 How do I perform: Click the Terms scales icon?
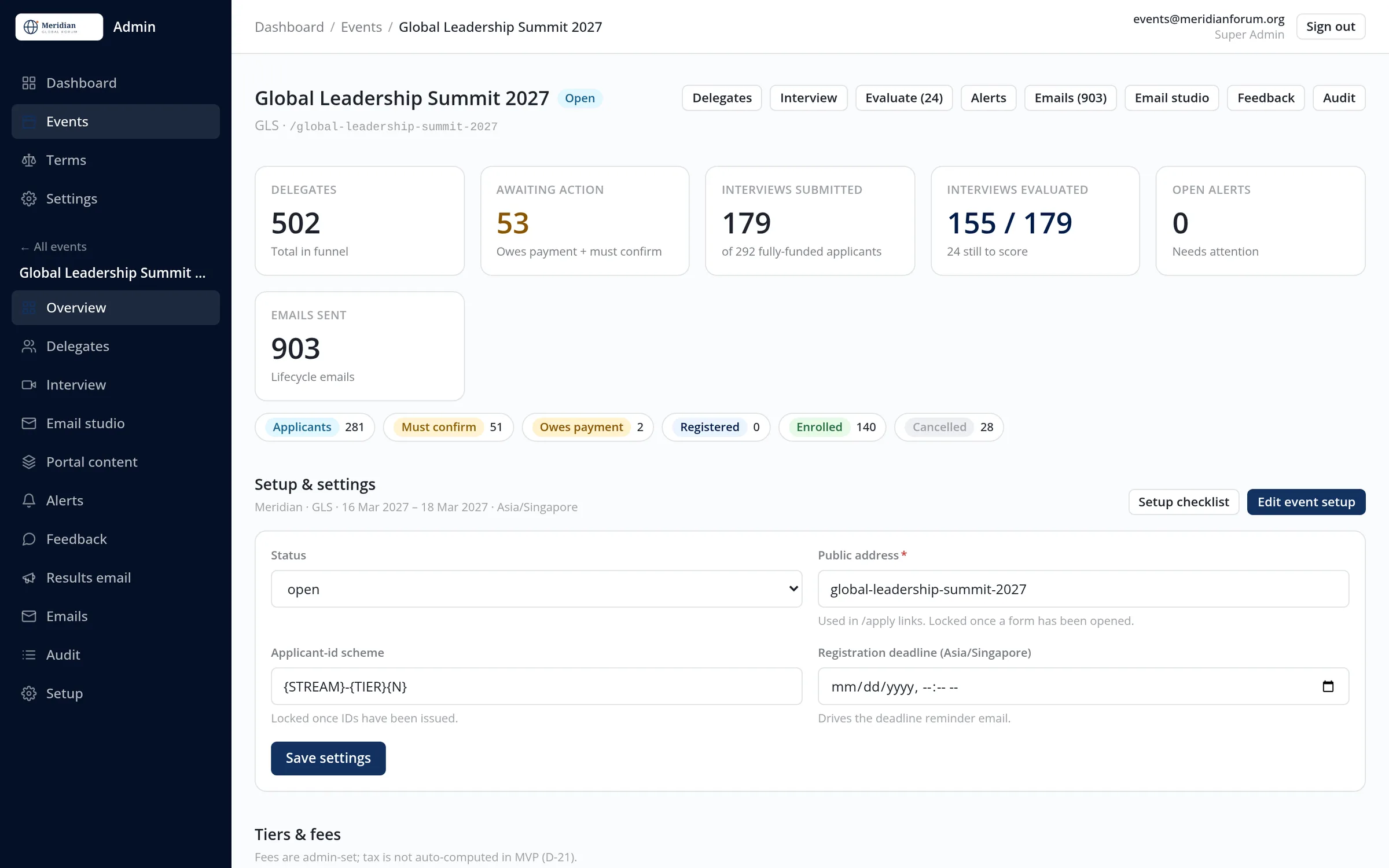coord(29,160)
